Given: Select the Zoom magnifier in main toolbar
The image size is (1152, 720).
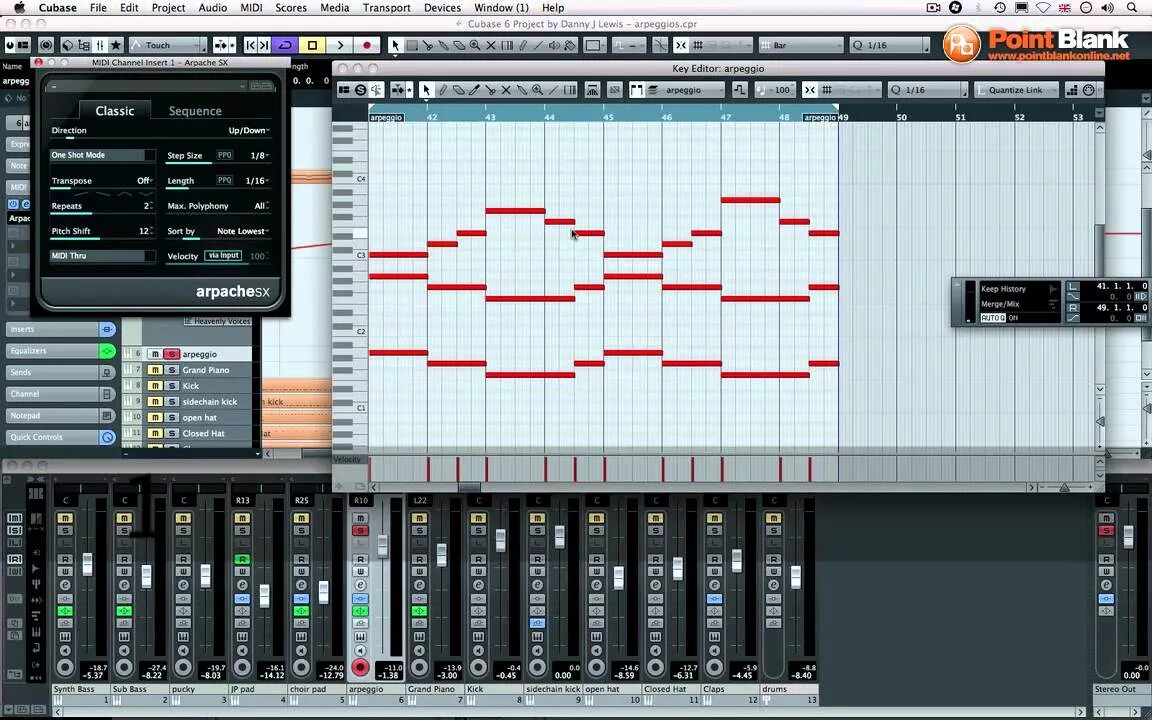Looking at the screenshot, I should (x=475, y=46).
